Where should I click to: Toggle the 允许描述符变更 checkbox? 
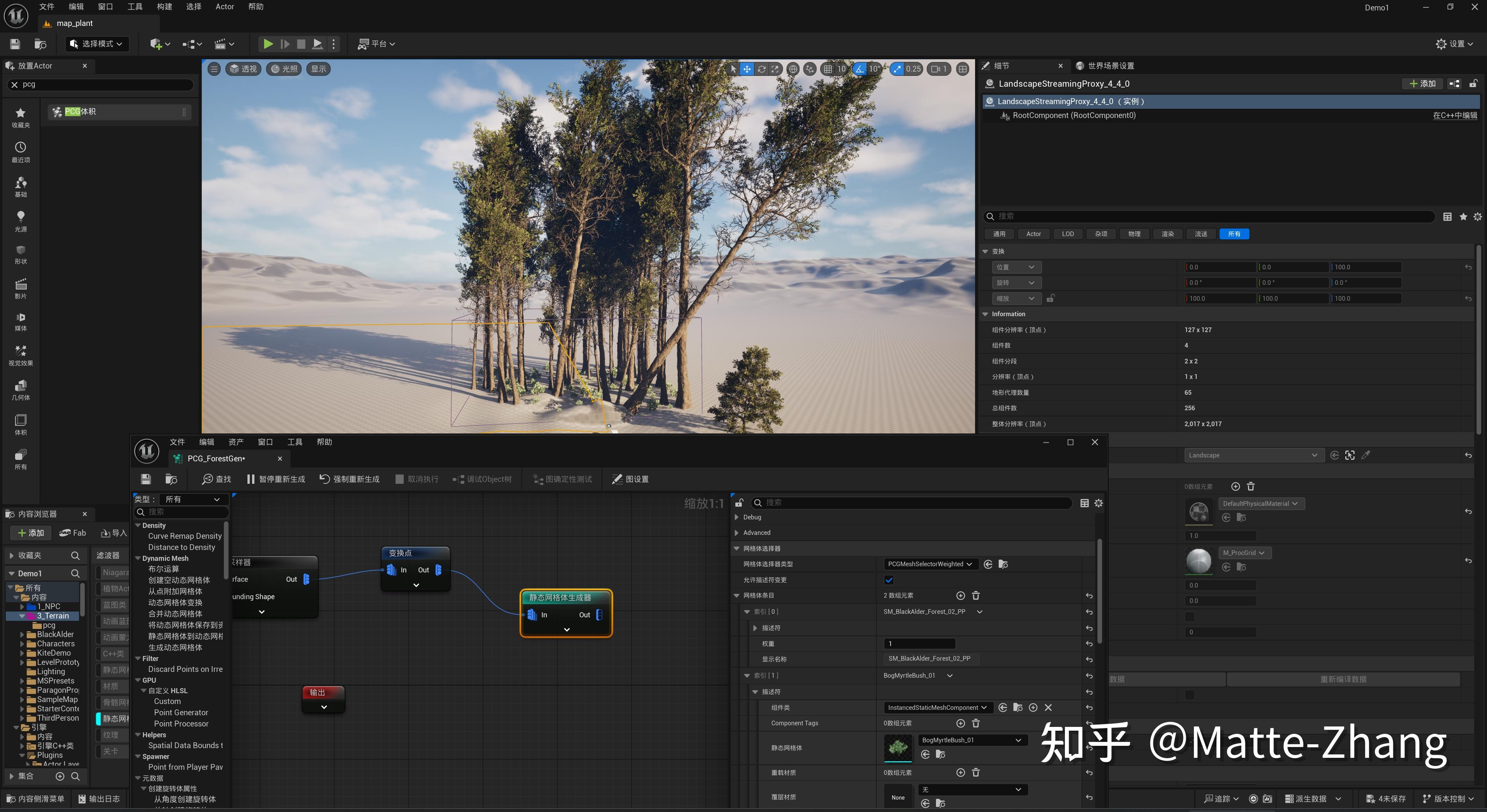click(888, 580)
